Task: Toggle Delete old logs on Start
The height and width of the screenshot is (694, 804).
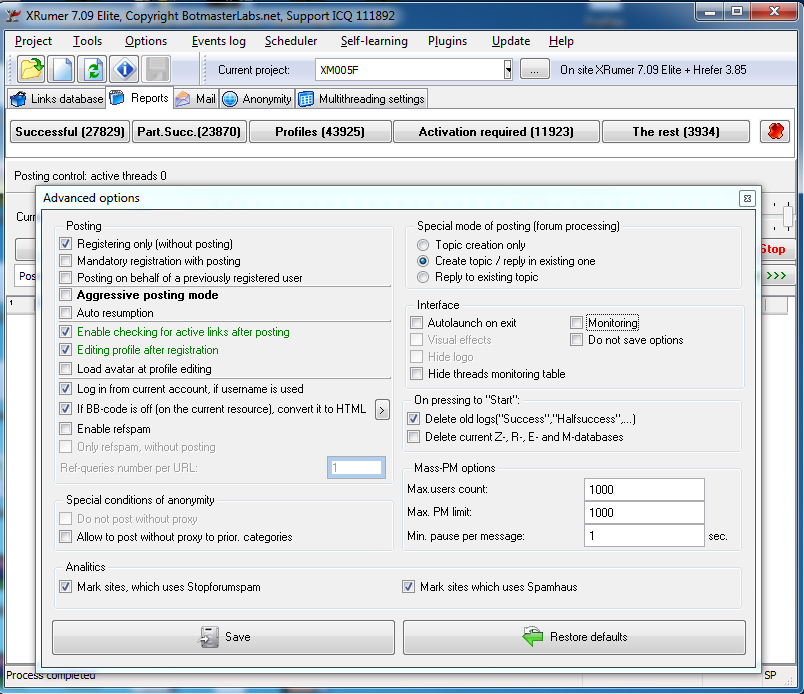Action: 413,419
